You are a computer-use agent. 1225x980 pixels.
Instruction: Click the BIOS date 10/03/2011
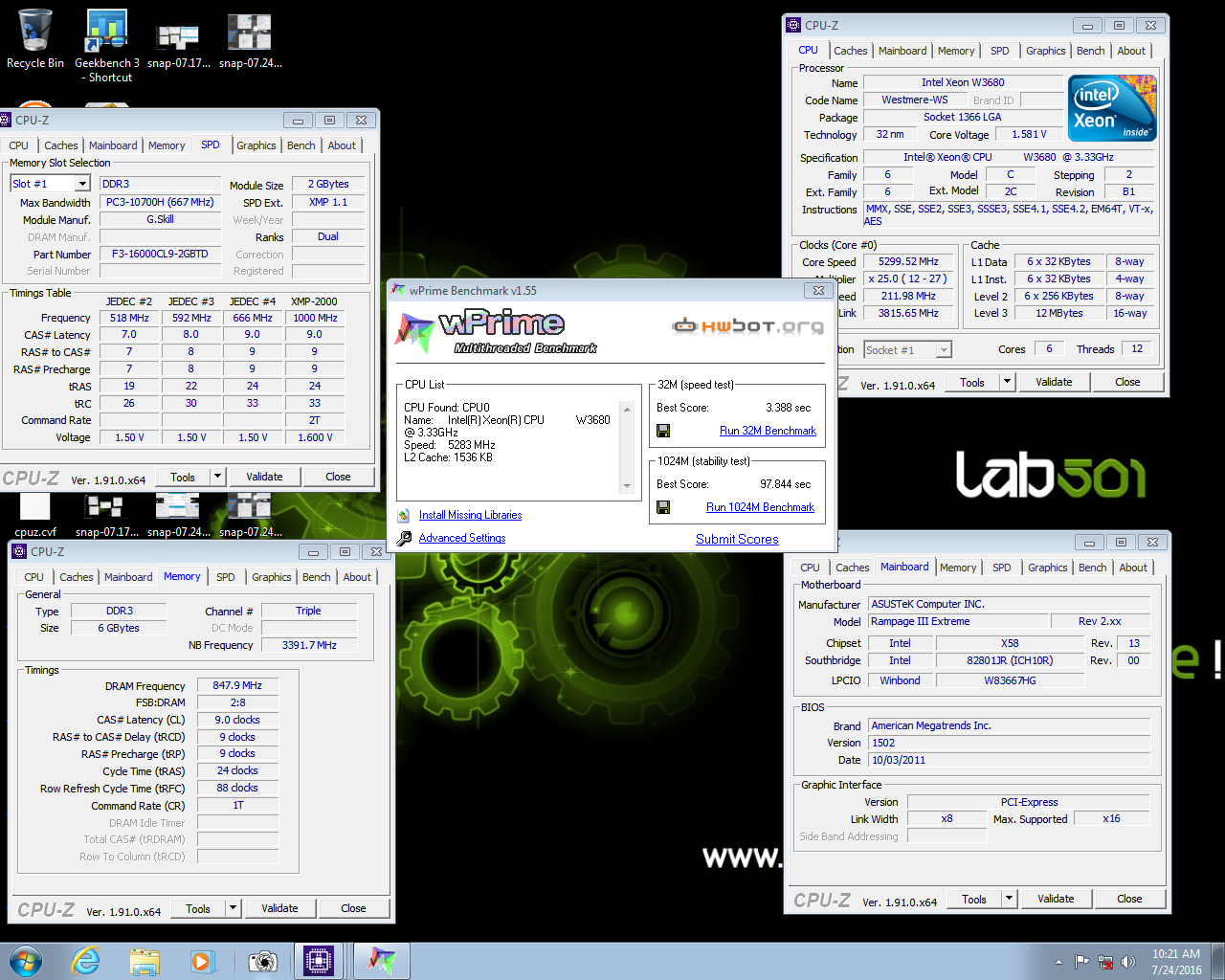coord(1010,760)
